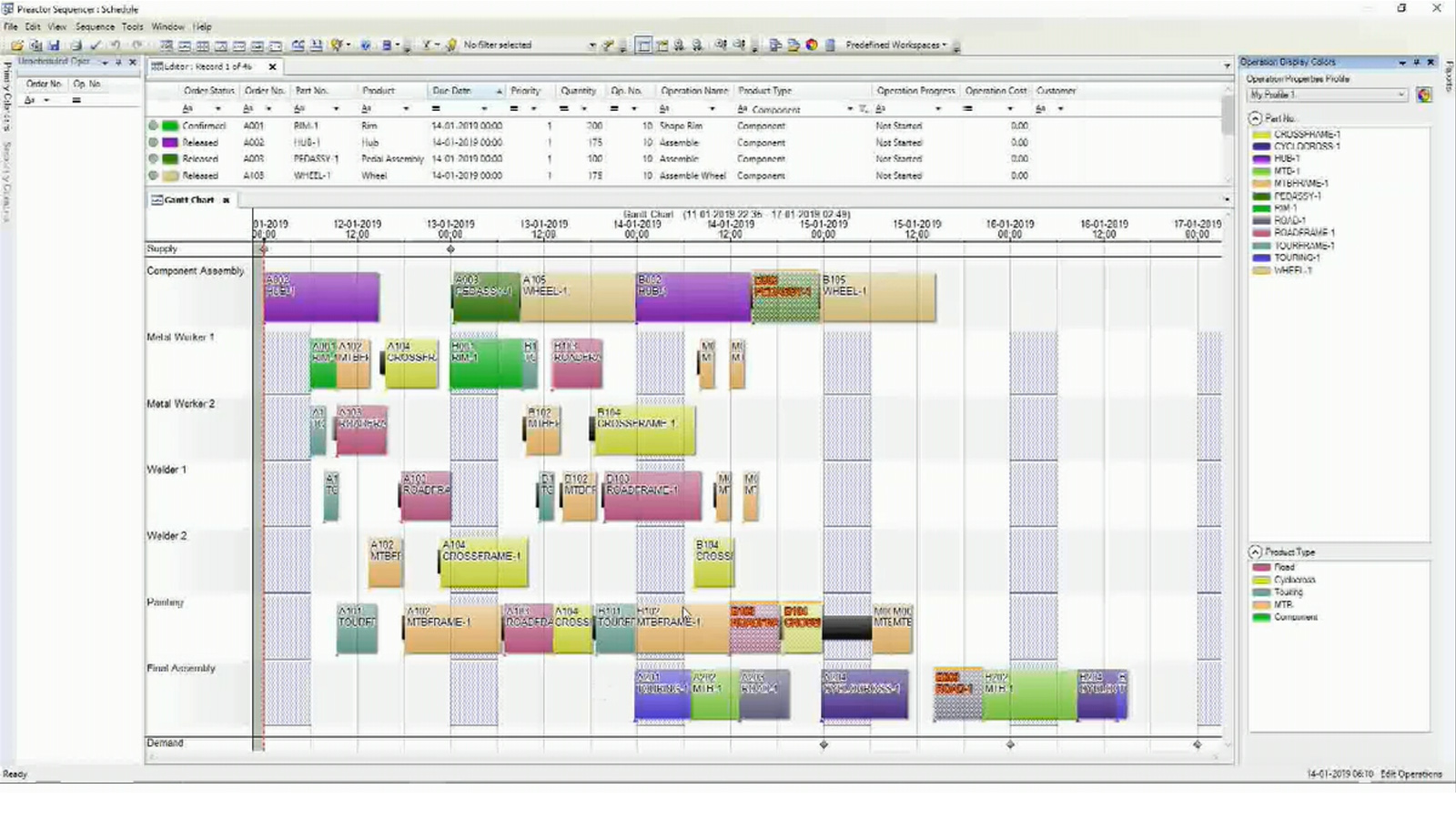Open Unscheduled Operations panel menu arrow
This screenshot has height=819, width=1456.
click(x=105, y=62)
